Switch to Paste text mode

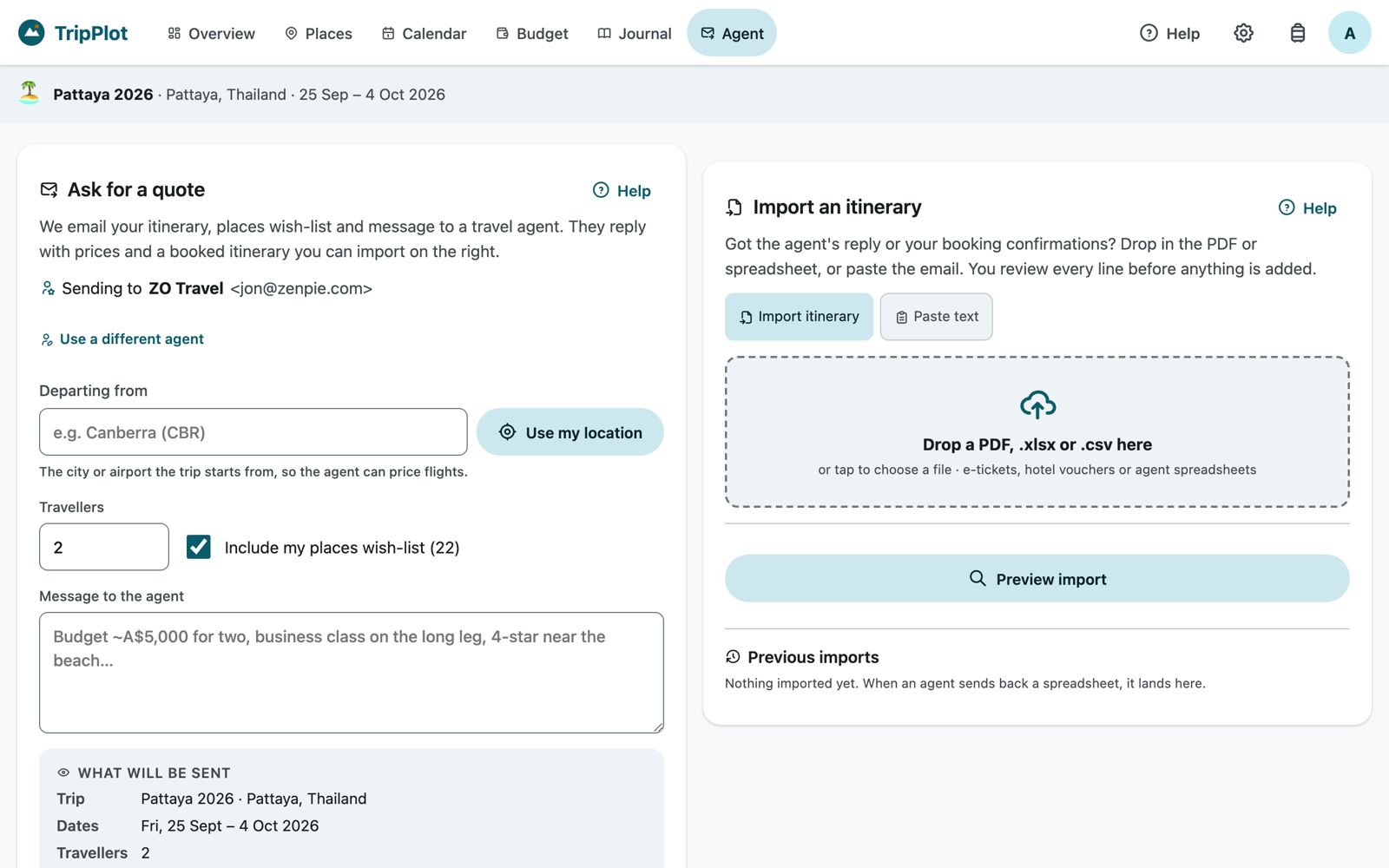pos(937,317)
